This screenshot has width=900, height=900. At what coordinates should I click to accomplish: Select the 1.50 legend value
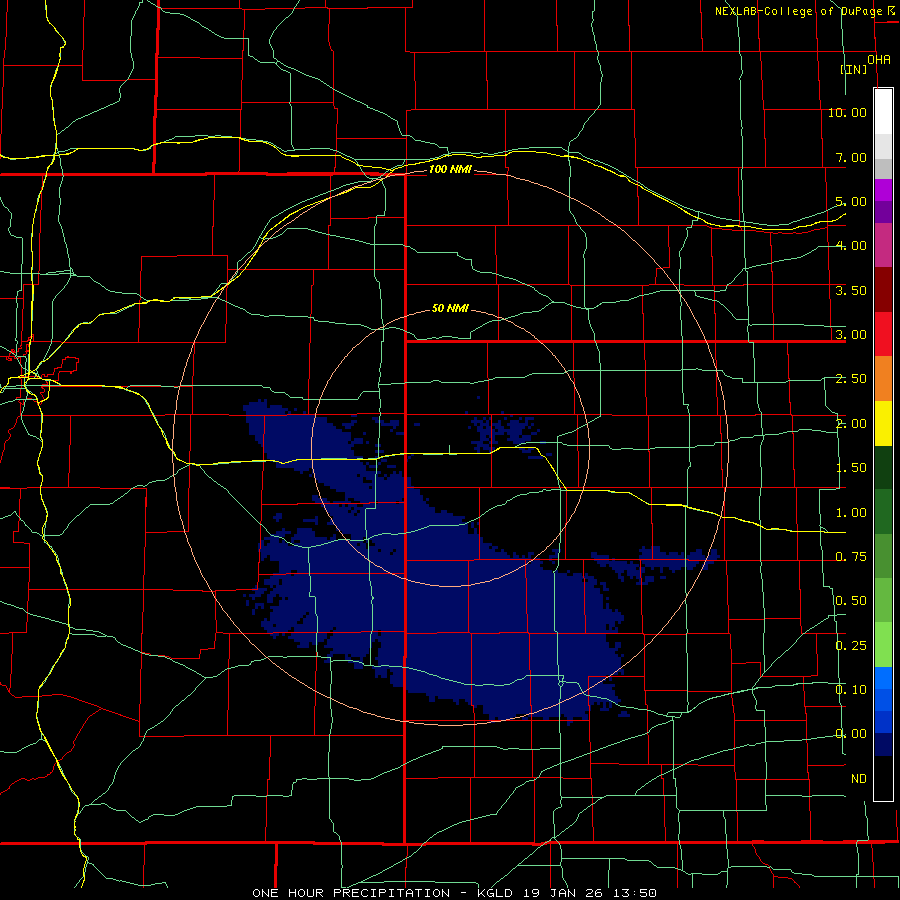851,468
